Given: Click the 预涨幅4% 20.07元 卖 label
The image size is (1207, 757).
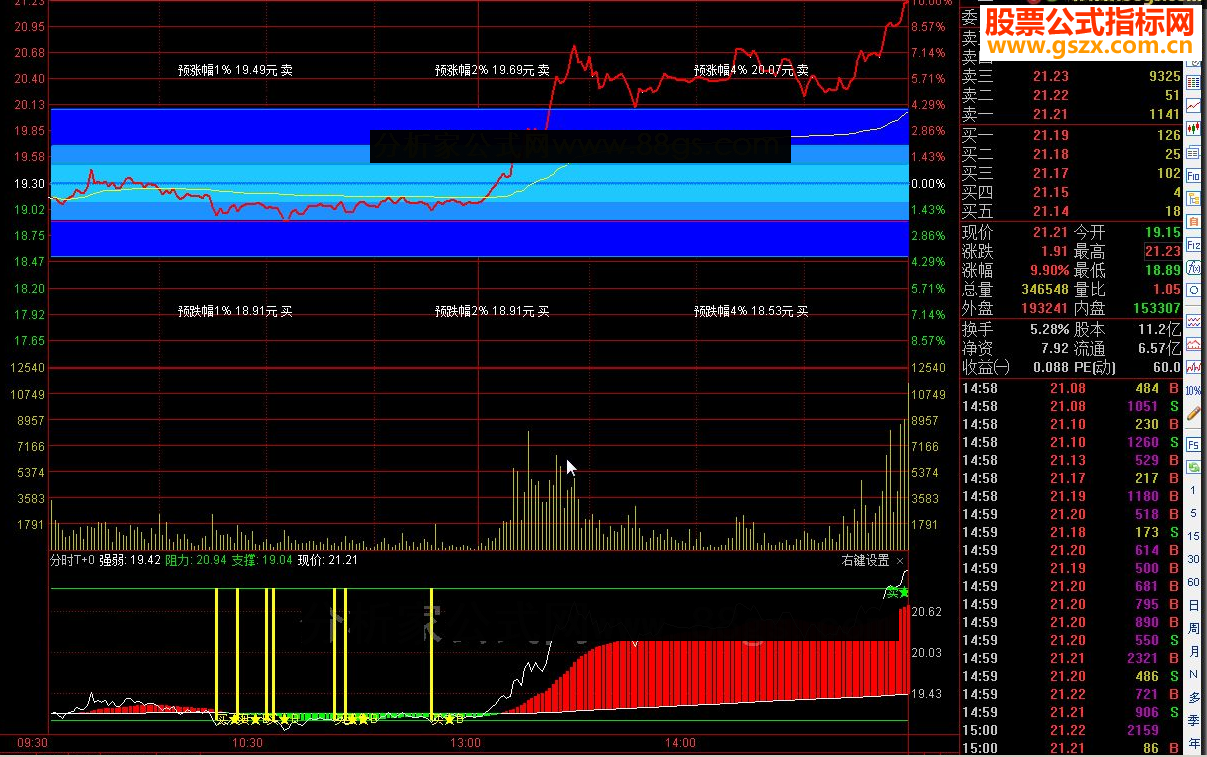Looking at the screenshot, I should click(751, 70).
